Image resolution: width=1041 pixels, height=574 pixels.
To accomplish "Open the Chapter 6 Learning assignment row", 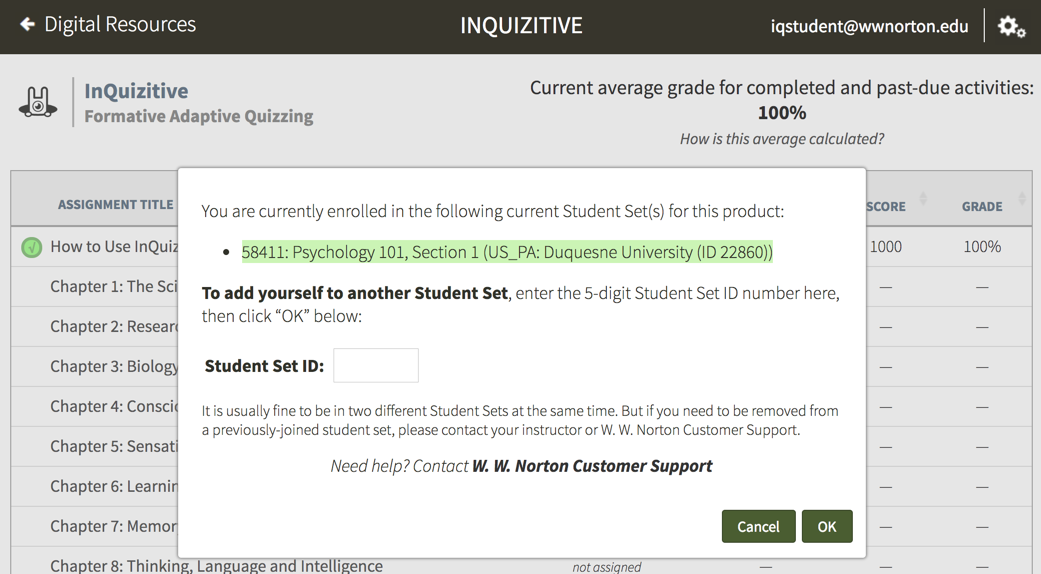I will (113, 486).
